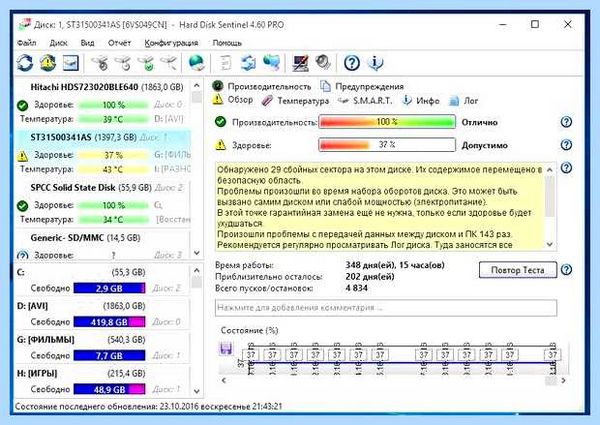The height and width of the screenshot is (425, 600).
Task: Click the app icon in the title bar
Action: click(x=24, y=24)
